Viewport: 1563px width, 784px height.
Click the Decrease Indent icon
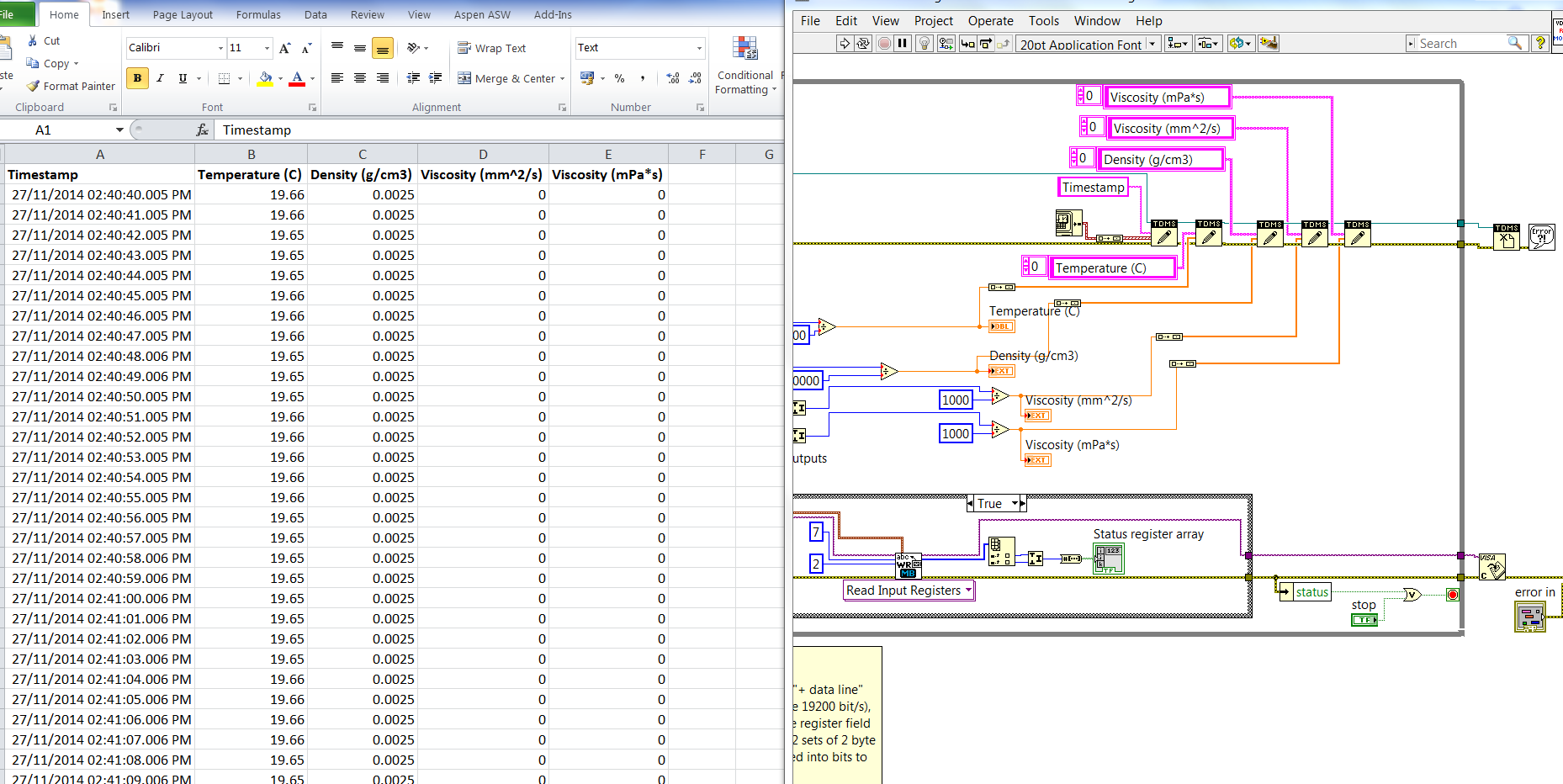413,78
